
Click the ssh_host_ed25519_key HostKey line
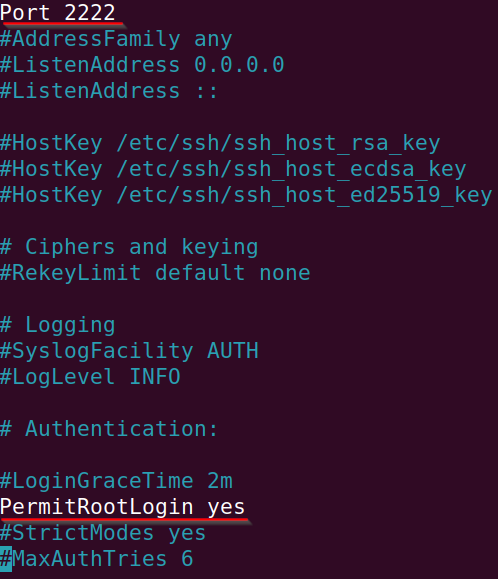click(x=246, y=195)
